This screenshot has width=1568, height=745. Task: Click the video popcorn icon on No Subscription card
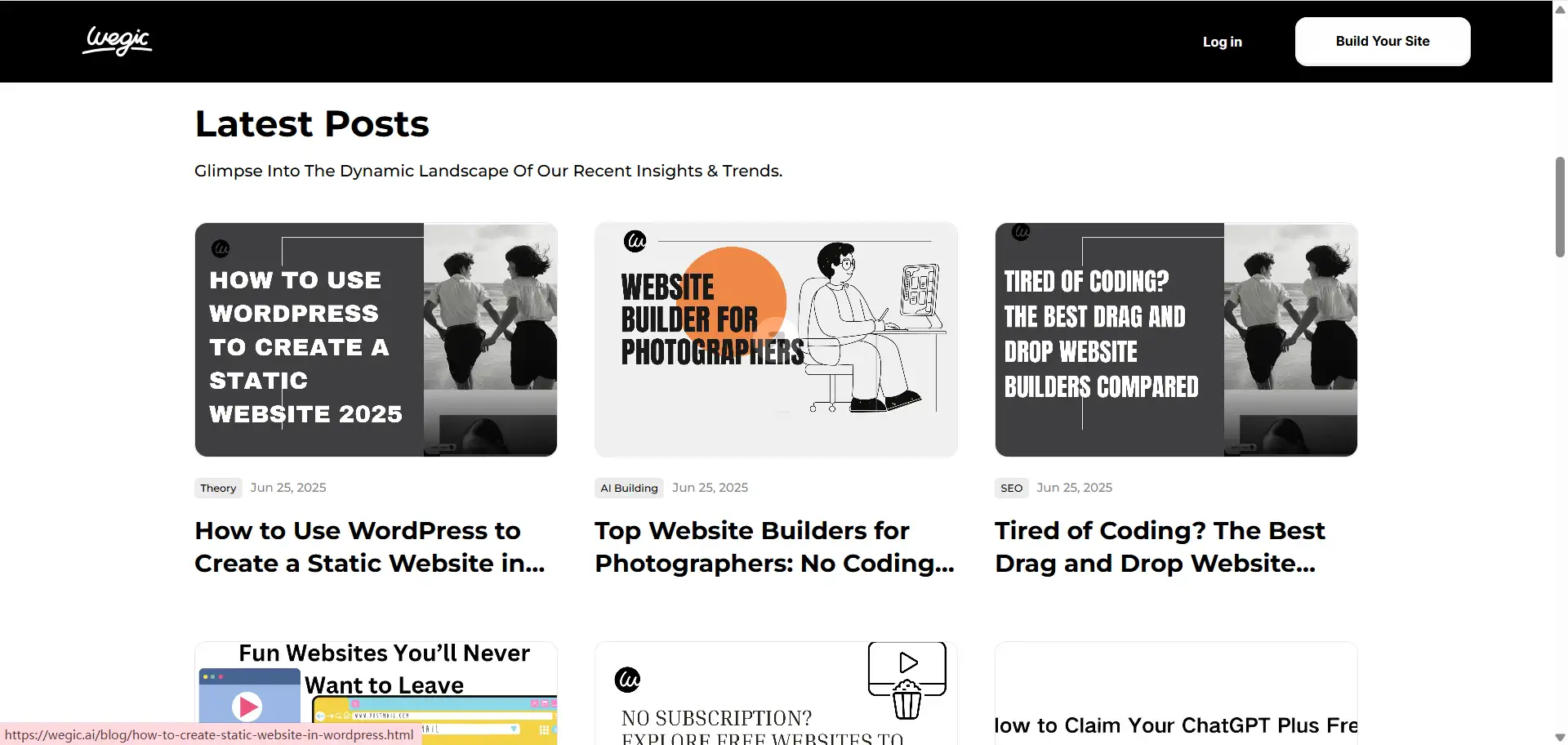907,680
